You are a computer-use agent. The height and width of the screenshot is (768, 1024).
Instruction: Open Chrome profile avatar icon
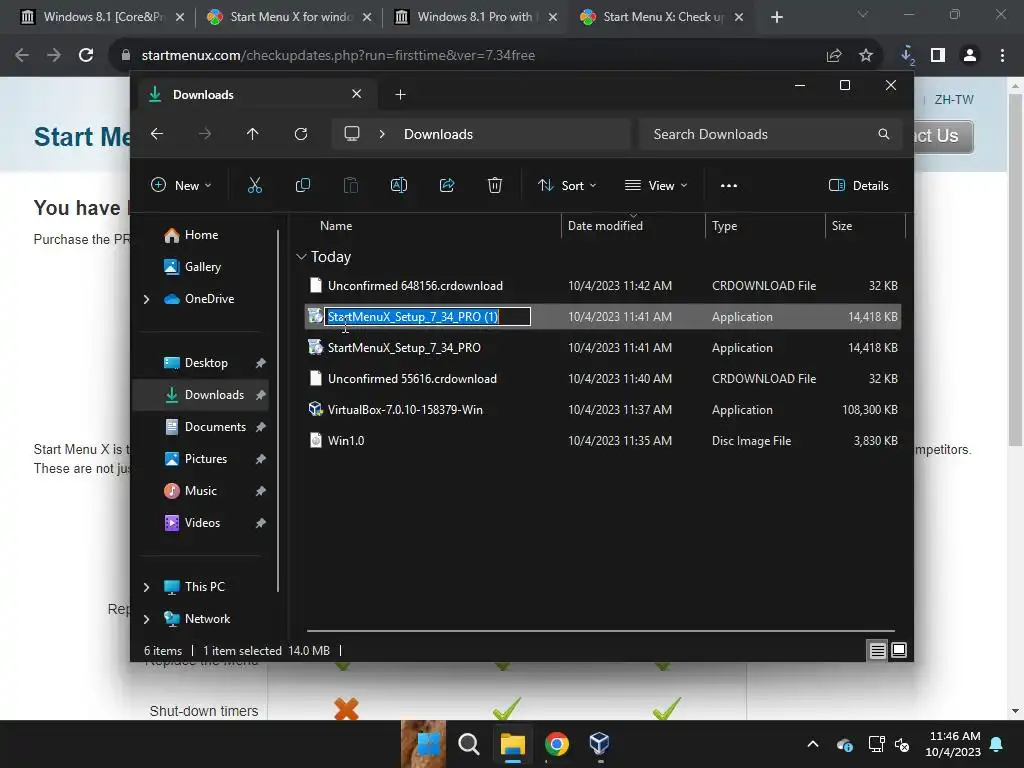pyautogui.click(x=970, y=55)
